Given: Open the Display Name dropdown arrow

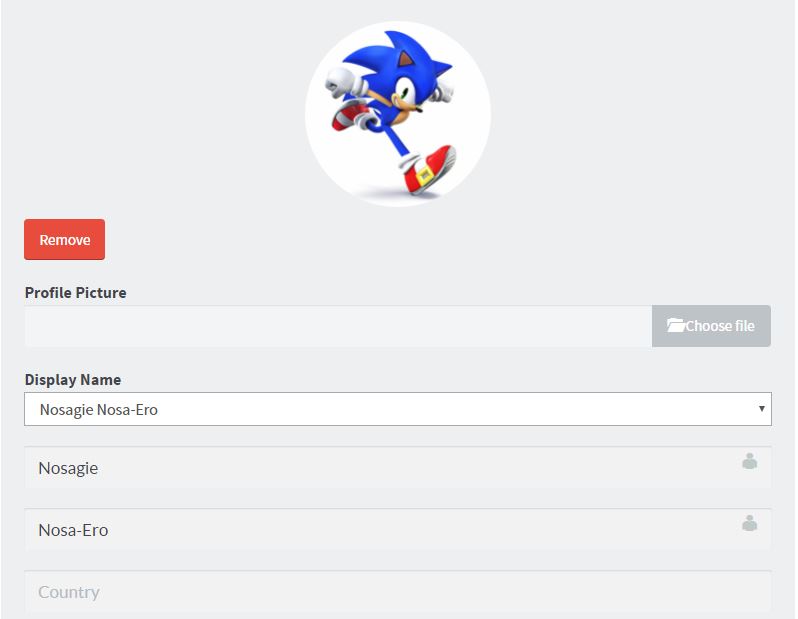Looking at the screenshot, I should [x=761, y=408].
